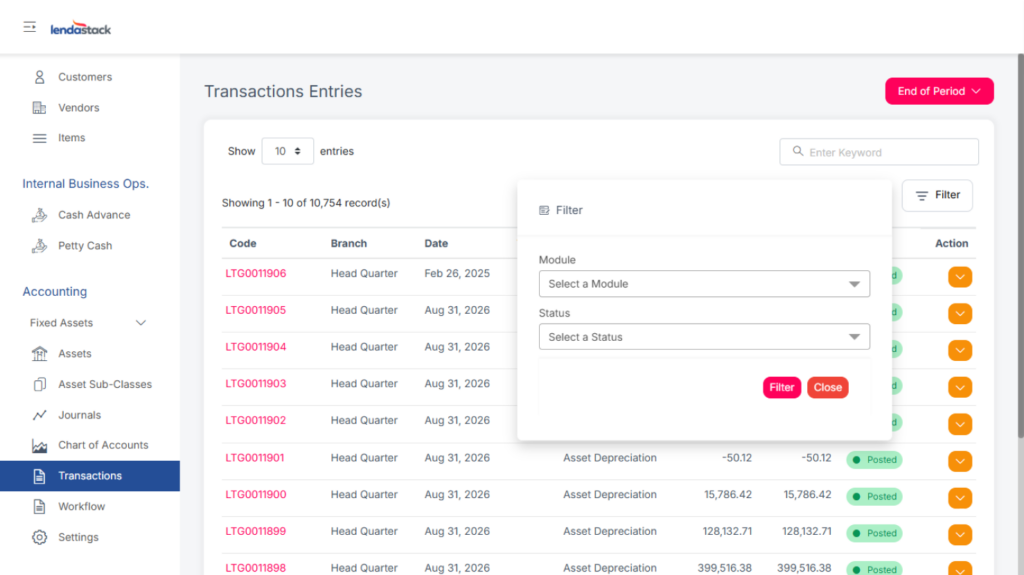Click the lendastack logo

pyautogui.click(x=81, y=29)
